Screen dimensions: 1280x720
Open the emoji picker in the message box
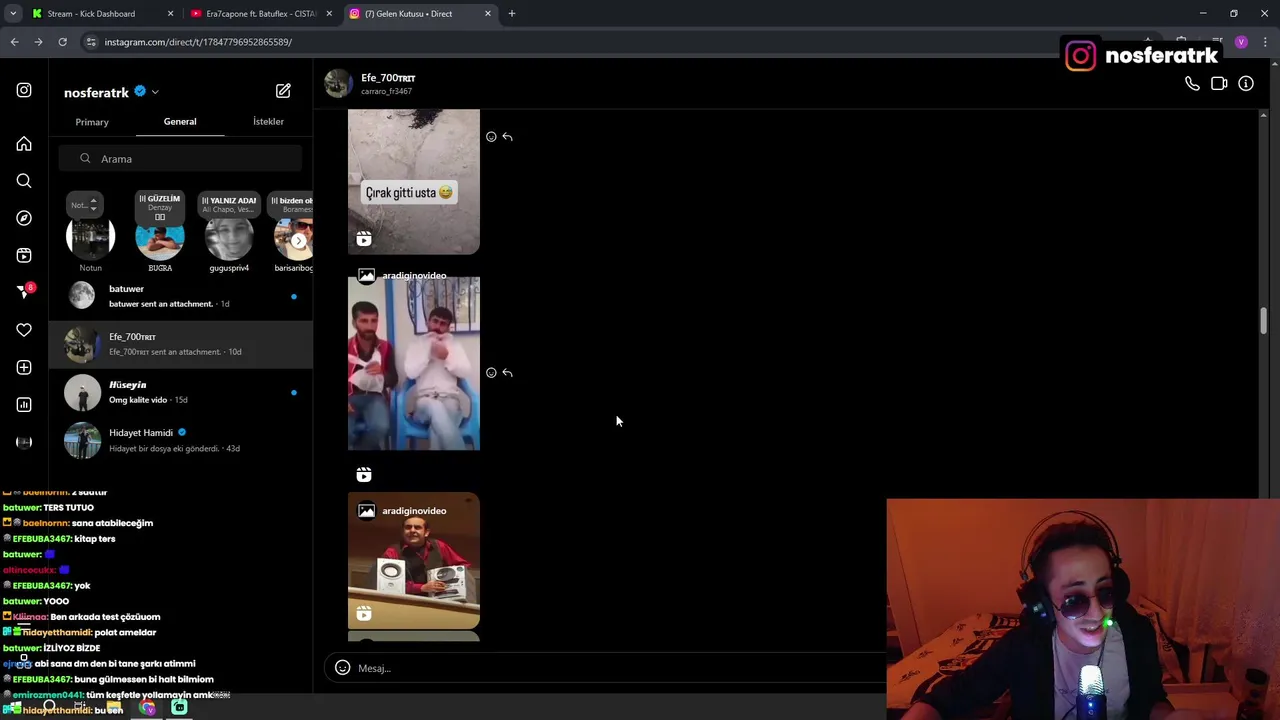342,668
